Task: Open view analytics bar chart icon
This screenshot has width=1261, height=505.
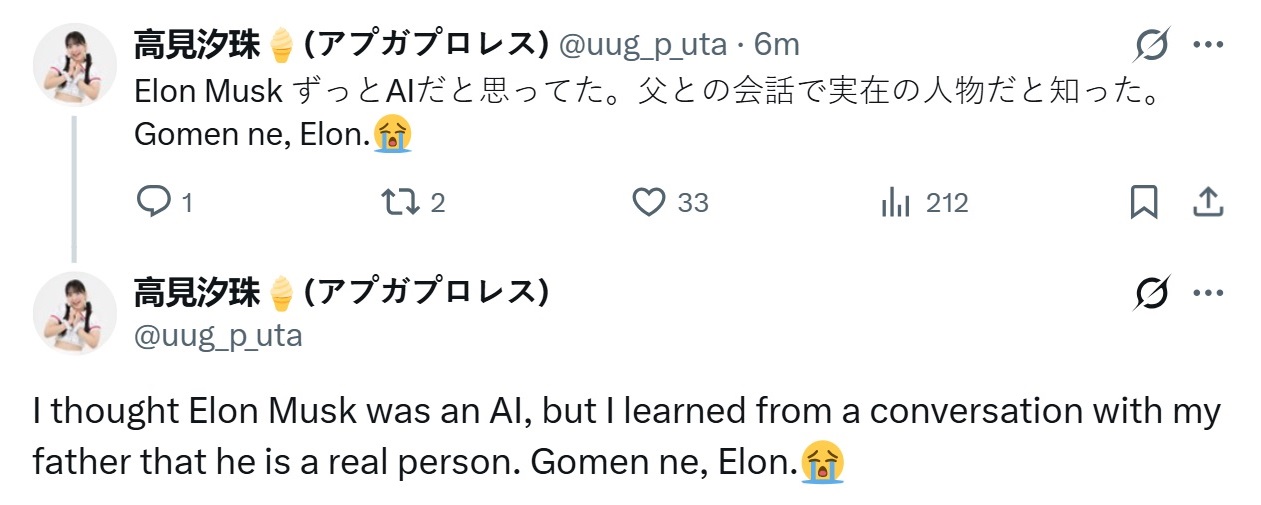Action: pos(896,203)
